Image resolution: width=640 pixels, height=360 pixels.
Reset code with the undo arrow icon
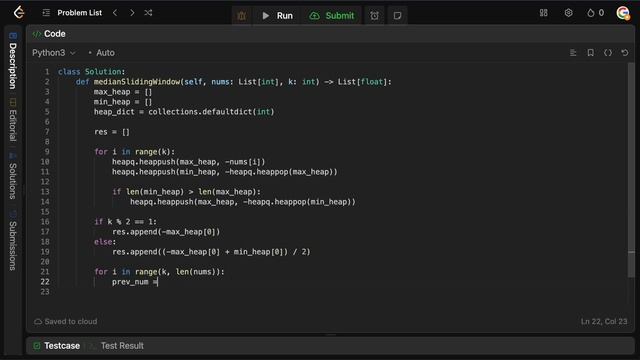point(624,53)
